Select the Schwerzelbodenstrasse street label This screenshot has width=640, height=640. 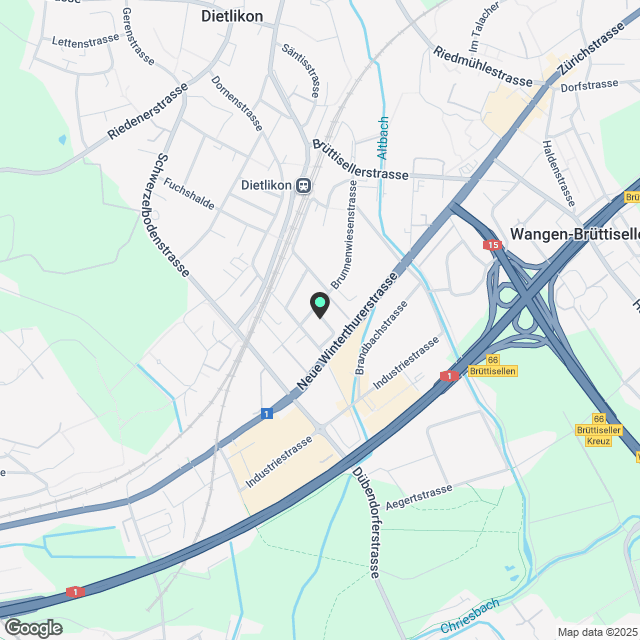(x=167, y=215)
